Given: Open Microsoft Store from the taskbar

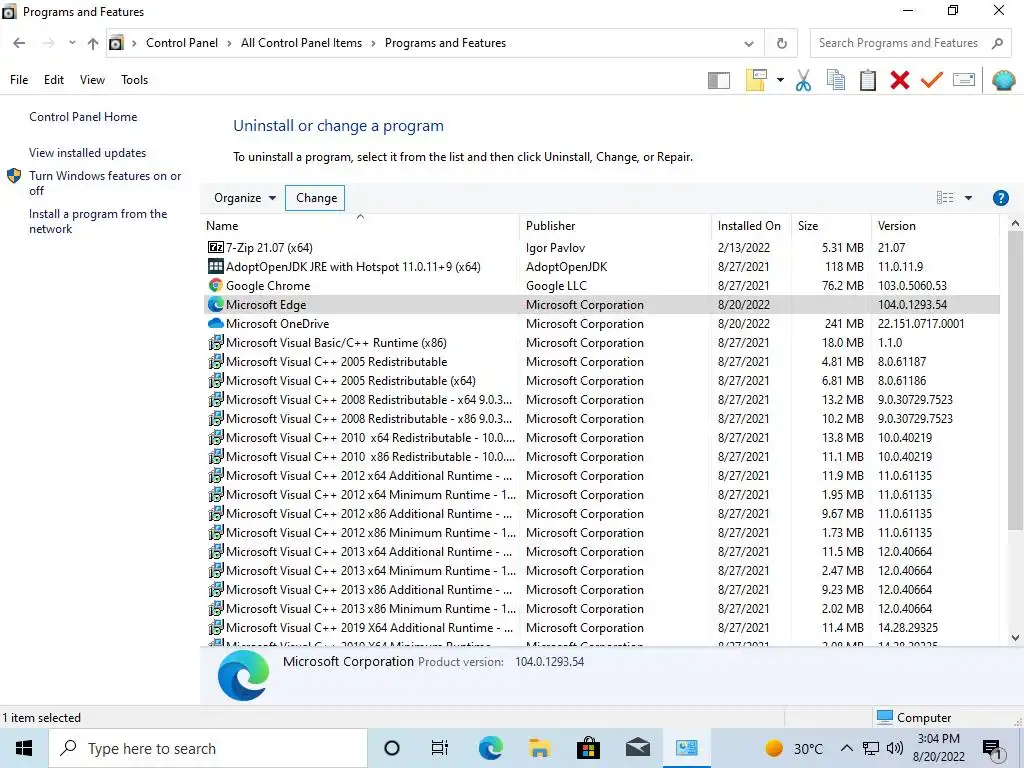Looking at the screenshot, I should tap(588, 748).
